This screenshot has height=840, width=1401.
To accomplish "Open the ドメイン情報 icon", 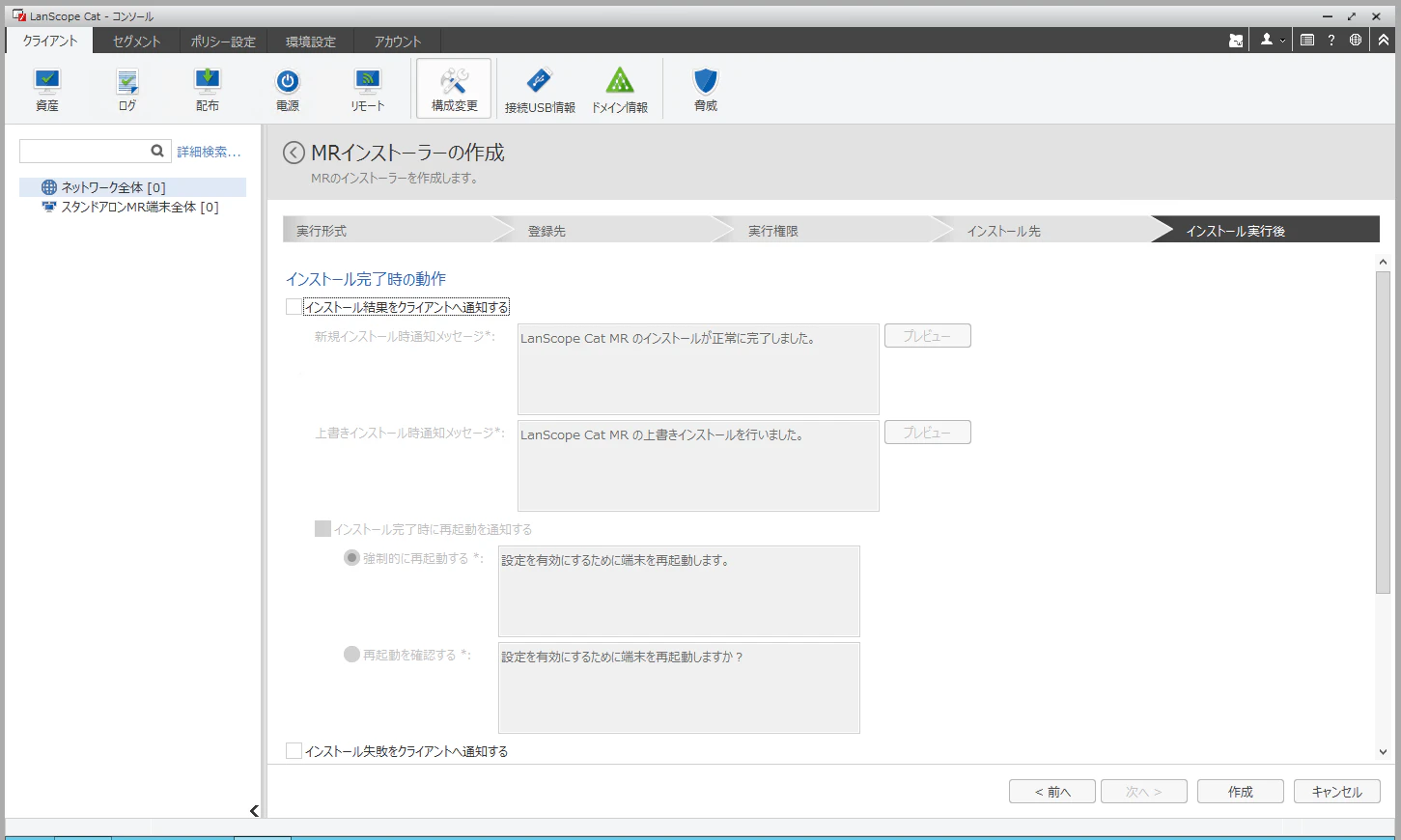I will pyautogui.click(x=620, y=90).
